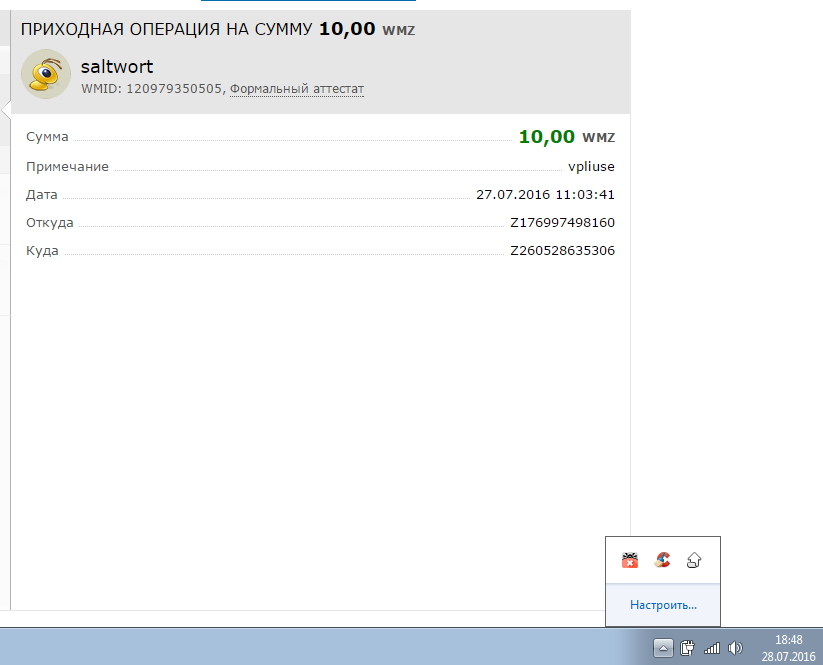823x665 pixels.
Task: Select WMID 120979350505 text
Action: [x=151, y=89]
